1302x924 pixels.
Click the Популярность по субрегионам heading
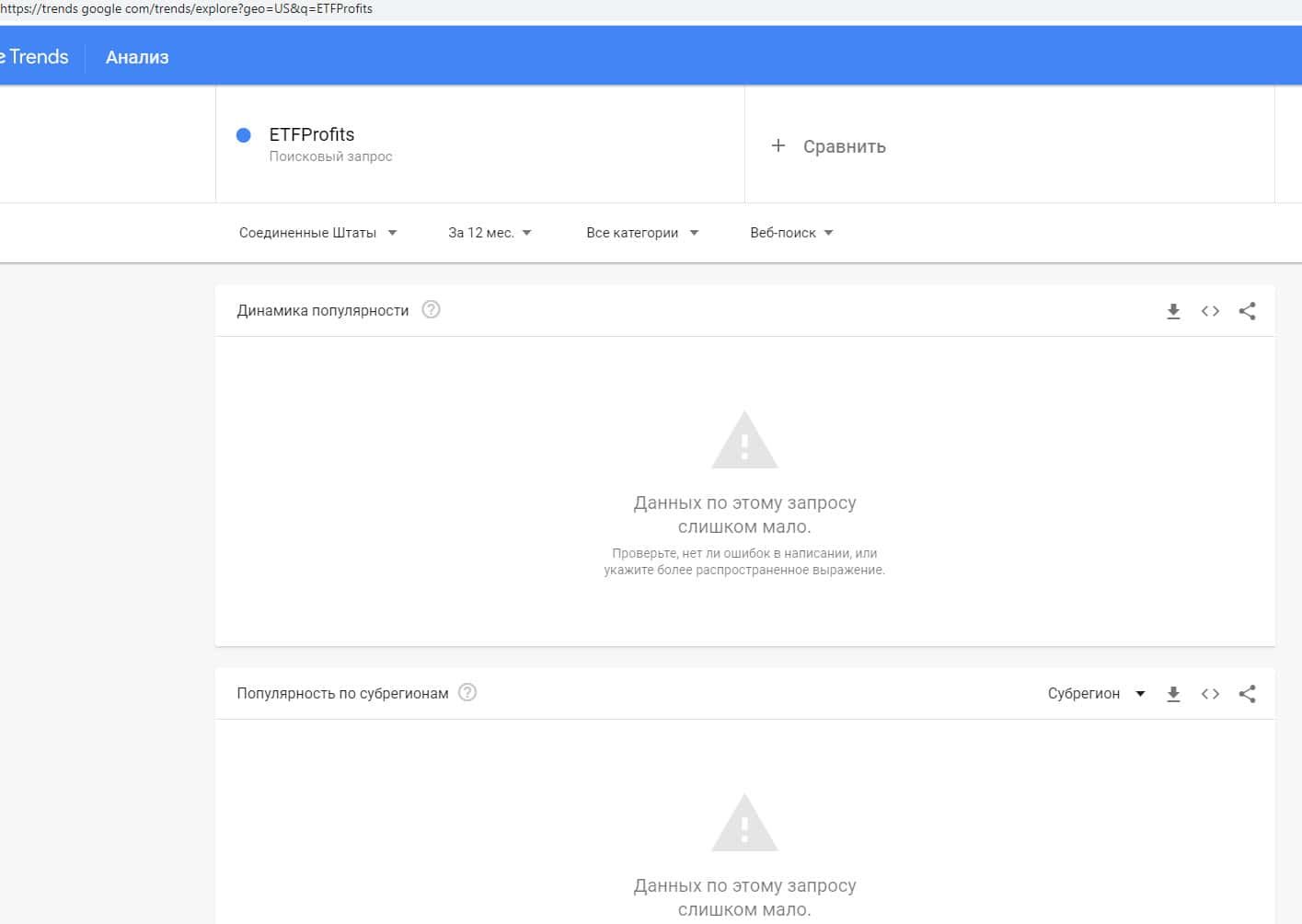(x=342, y=693)
